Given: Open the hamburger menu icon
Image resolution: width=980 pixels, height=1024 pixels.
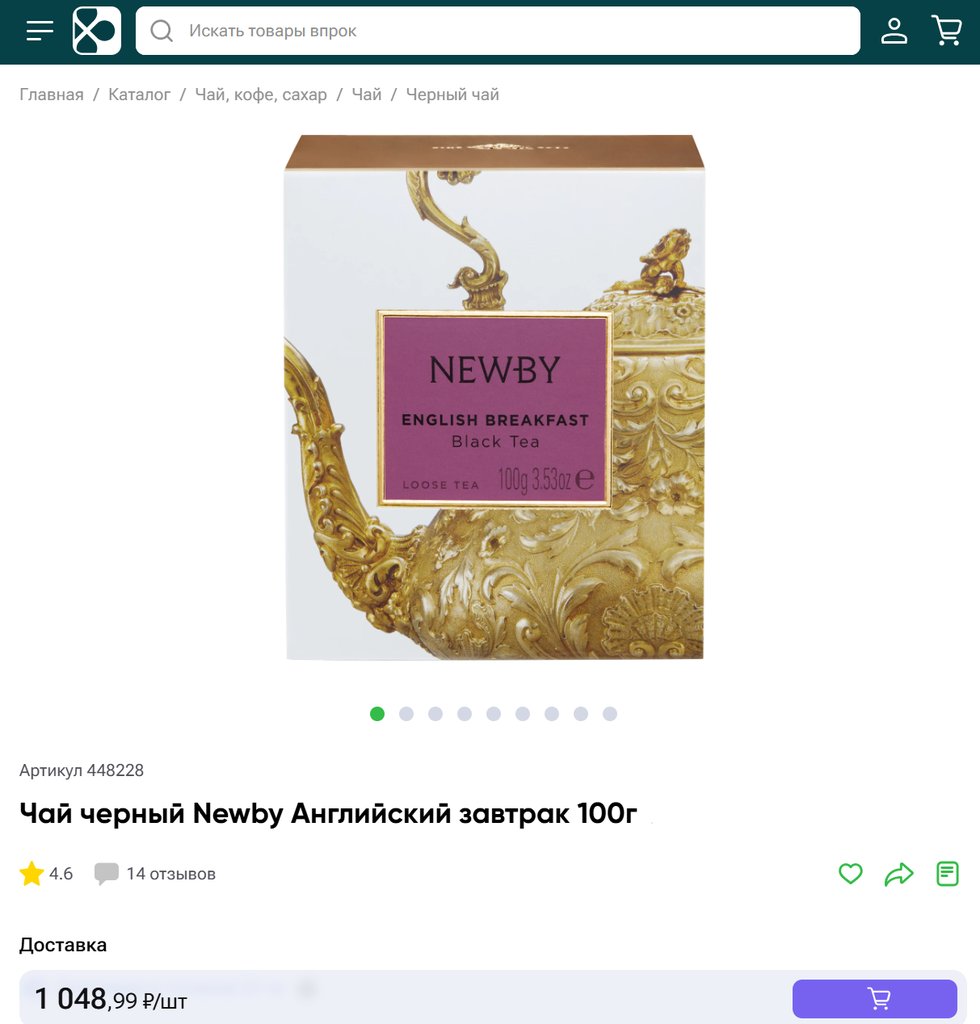Looking at the screenshot, I should point(39,31).
